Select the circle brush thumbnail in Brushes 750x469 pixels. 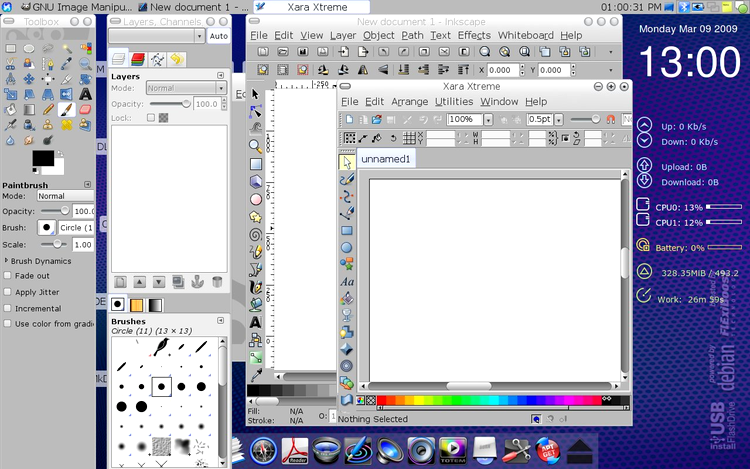161,386
